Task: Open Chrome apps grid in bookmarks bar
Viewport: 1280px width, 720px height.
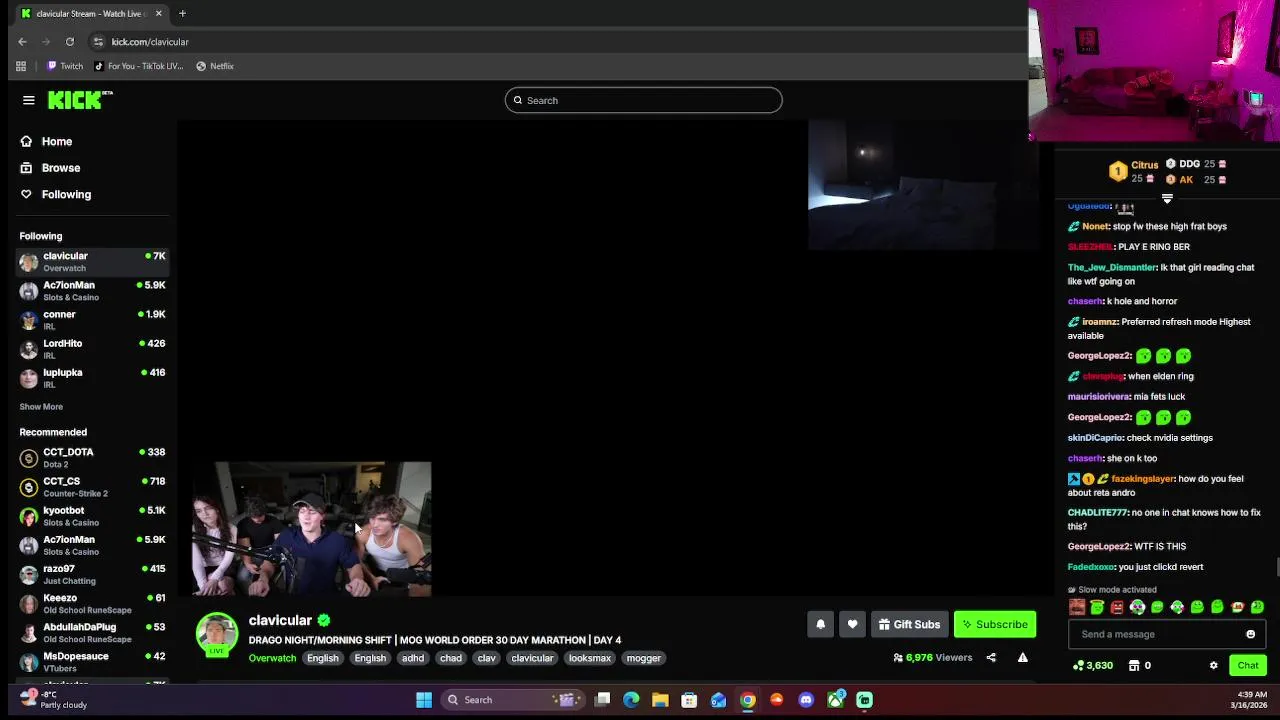Action: click(21, 66)
